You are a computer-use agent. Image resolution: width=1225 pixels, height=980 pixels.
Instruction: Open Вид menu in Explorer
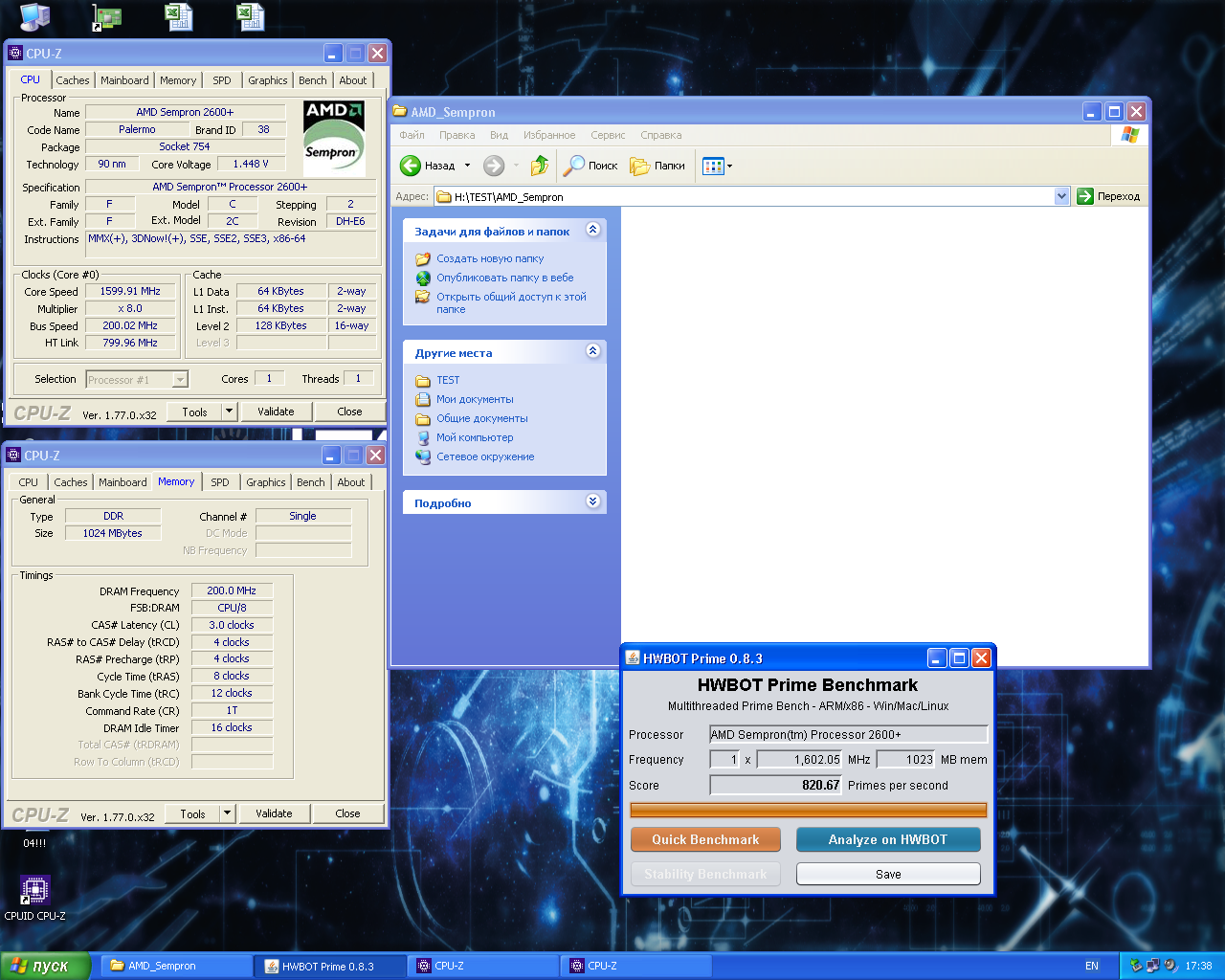click(x=499, y=135)
